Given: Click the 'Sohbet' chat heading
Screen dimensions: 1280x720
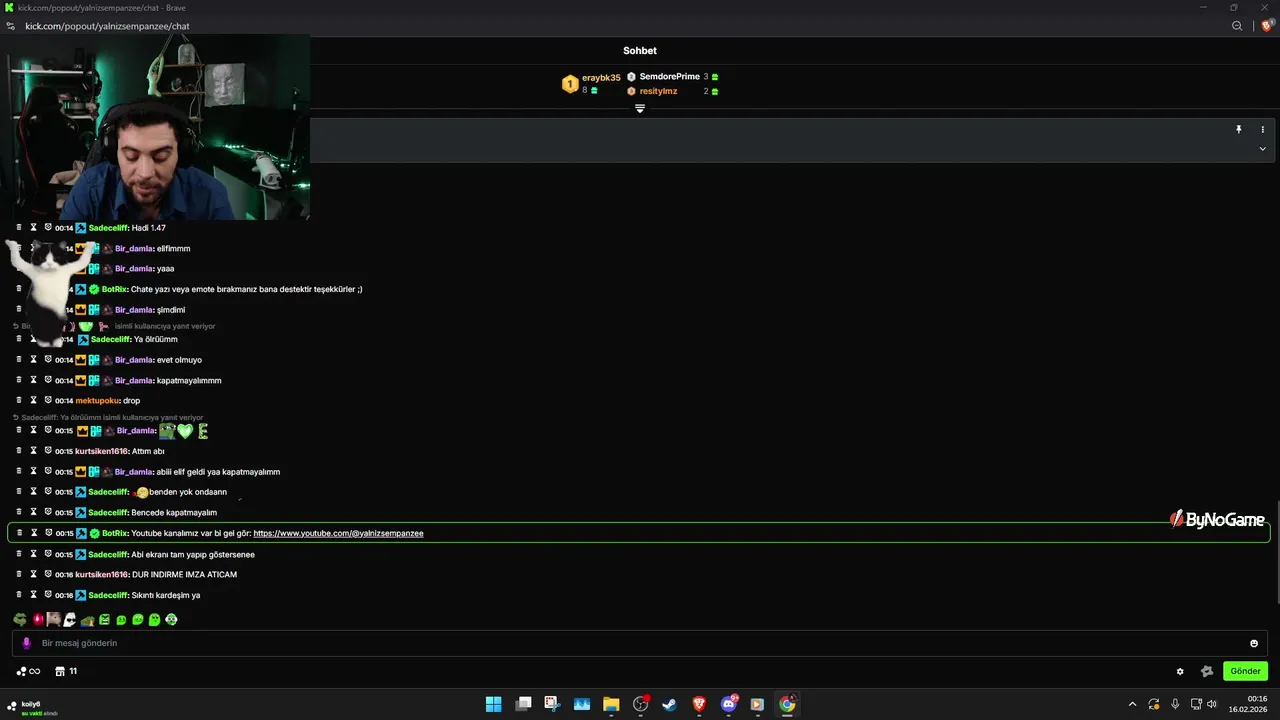Looking at the screenshot, I should click(640, 51).
